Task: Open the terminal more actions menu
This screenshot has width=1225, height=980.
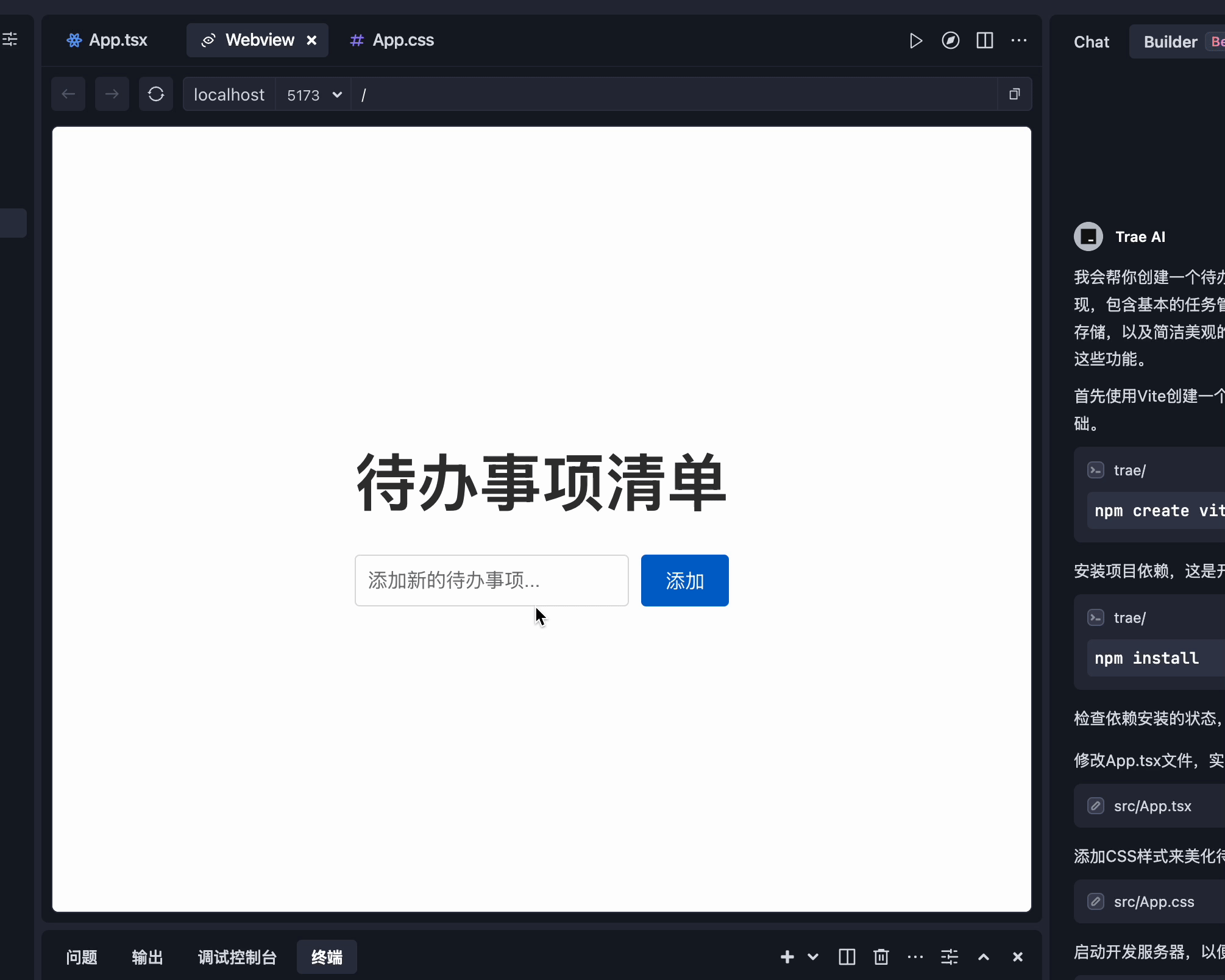Action: click(x=915, y=957)
